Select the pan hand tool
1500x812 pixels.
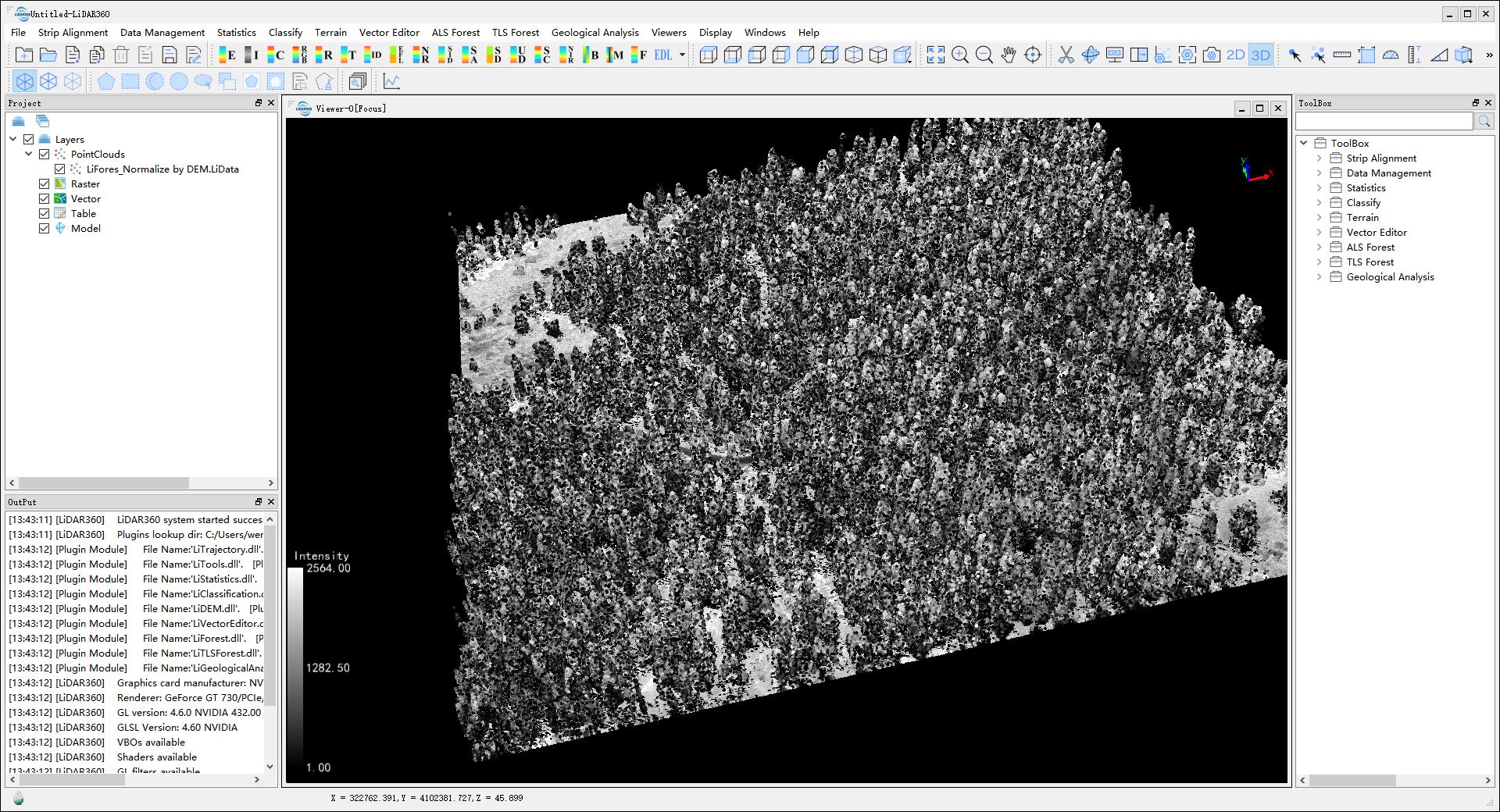(x=1009, y=55)
